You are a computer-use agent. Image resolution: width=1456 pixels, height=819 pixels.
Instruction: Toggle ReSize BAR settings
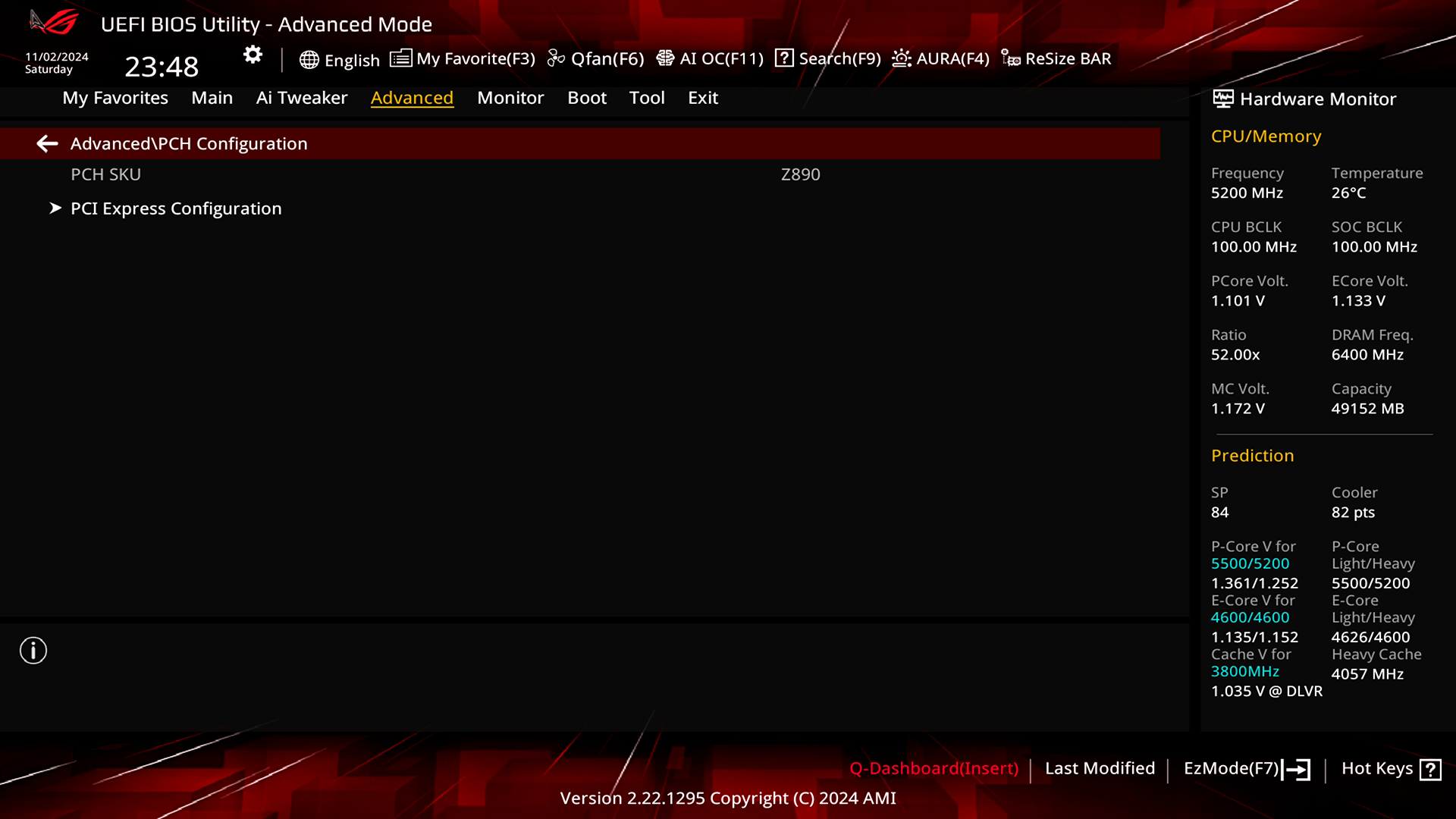pos(1057,58)
